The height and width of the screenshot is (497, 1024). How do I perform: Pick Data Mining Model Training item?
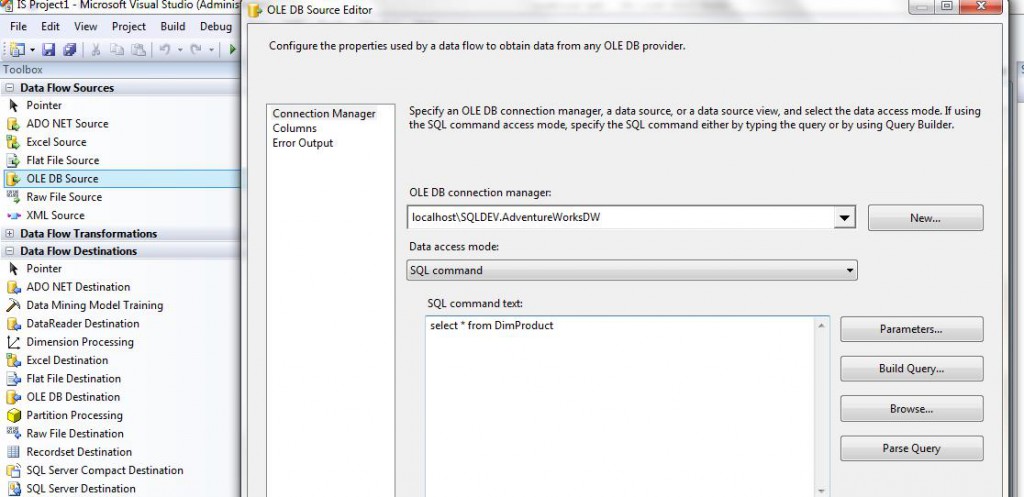tap(94, 305)
